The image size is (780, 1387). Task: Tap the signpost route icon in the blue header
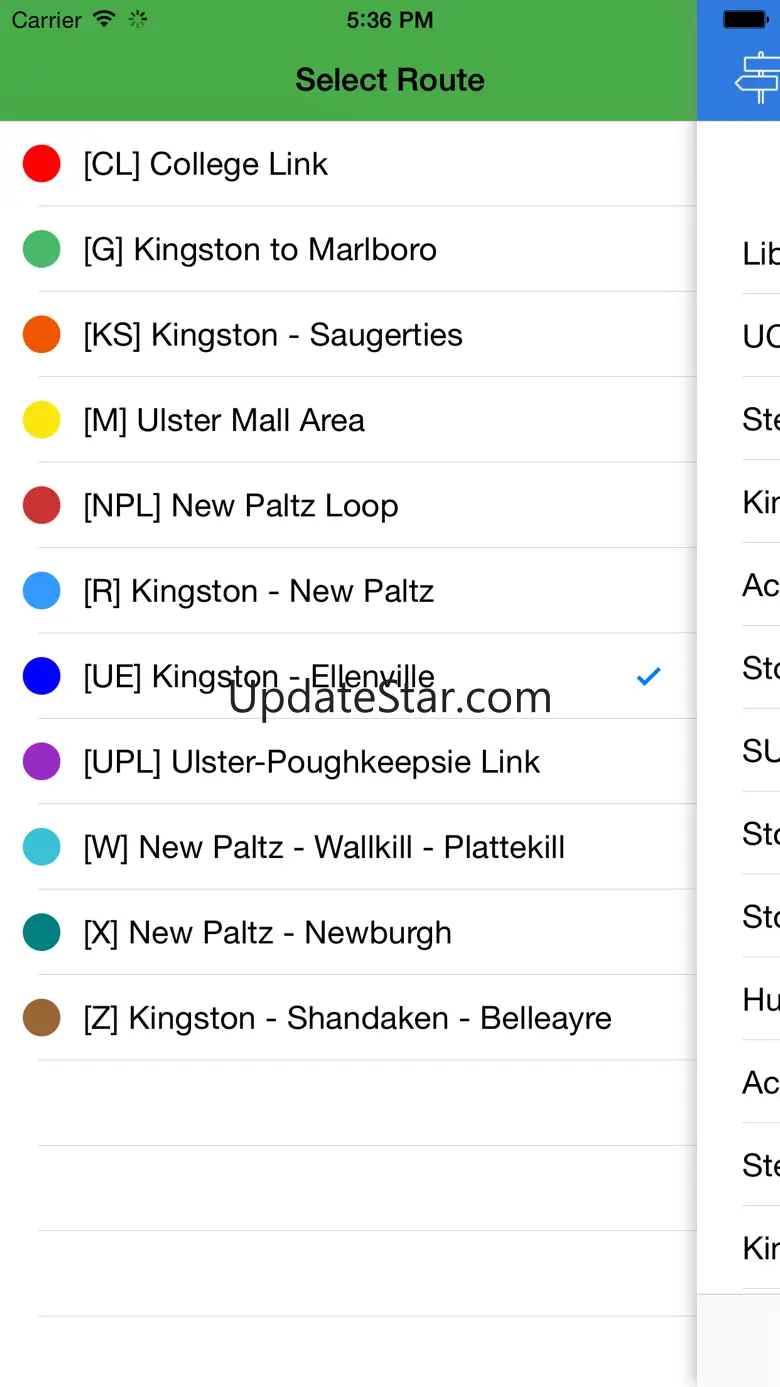(758, 78)
